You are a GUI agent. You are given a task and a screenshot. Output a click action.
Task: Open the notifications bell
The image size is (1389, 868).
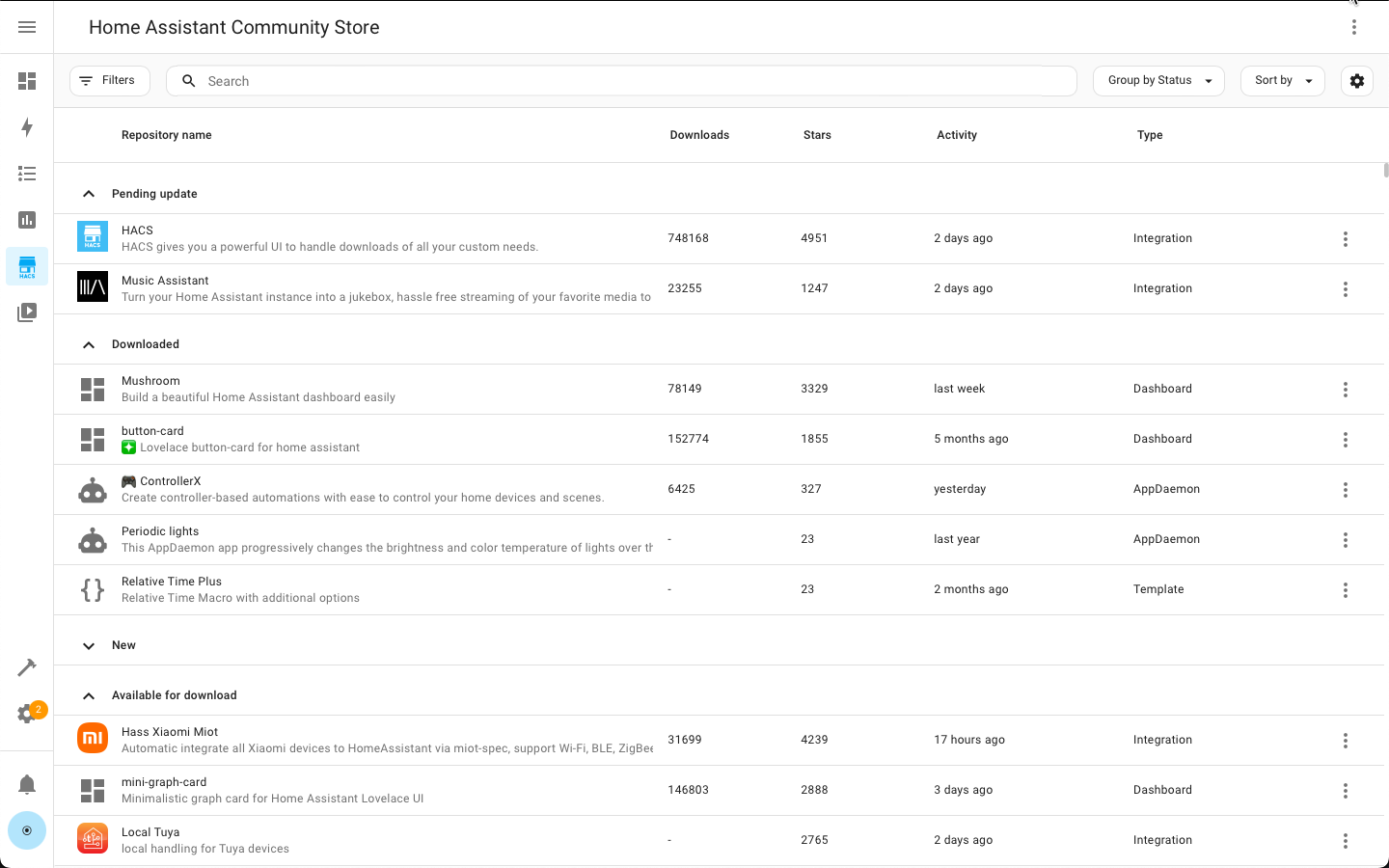click(x=27, y=784)
